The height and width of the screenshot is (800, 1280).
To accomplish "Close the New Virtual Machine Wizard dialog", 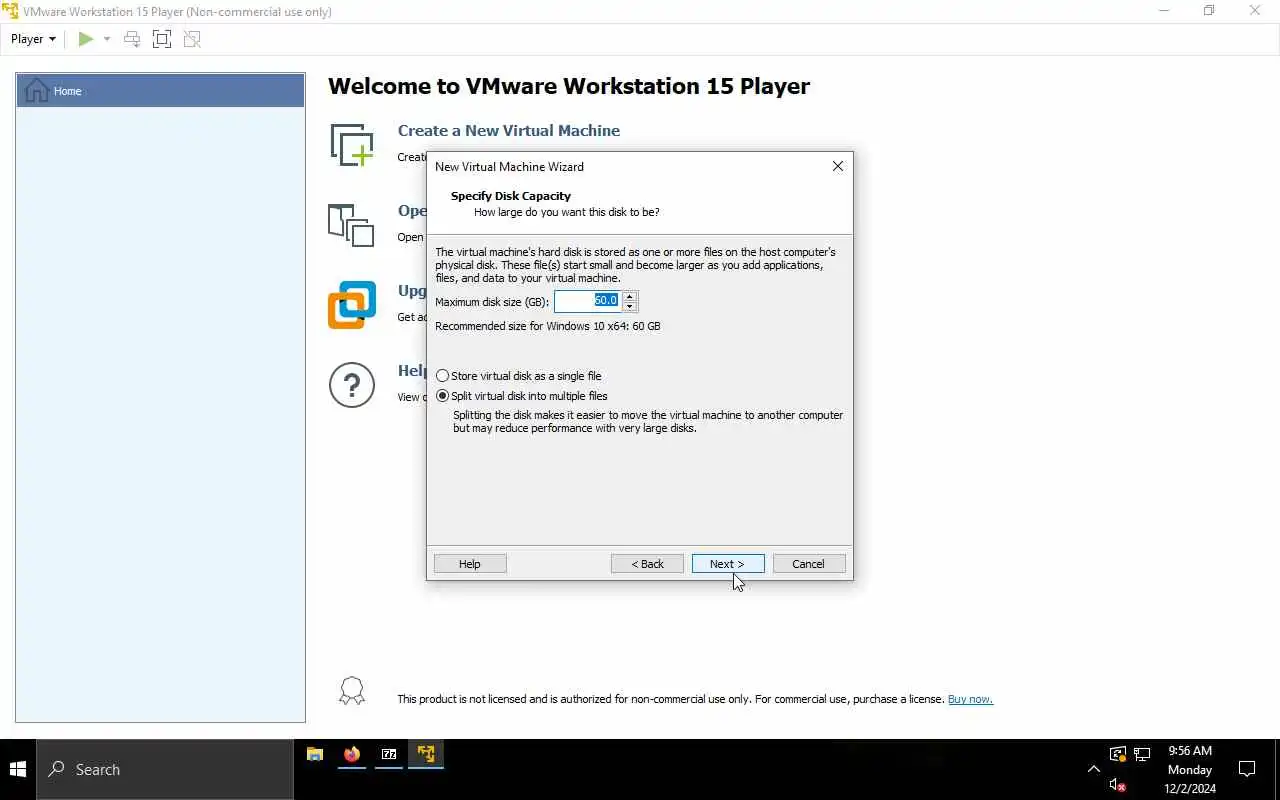I will tap(838, 166).
